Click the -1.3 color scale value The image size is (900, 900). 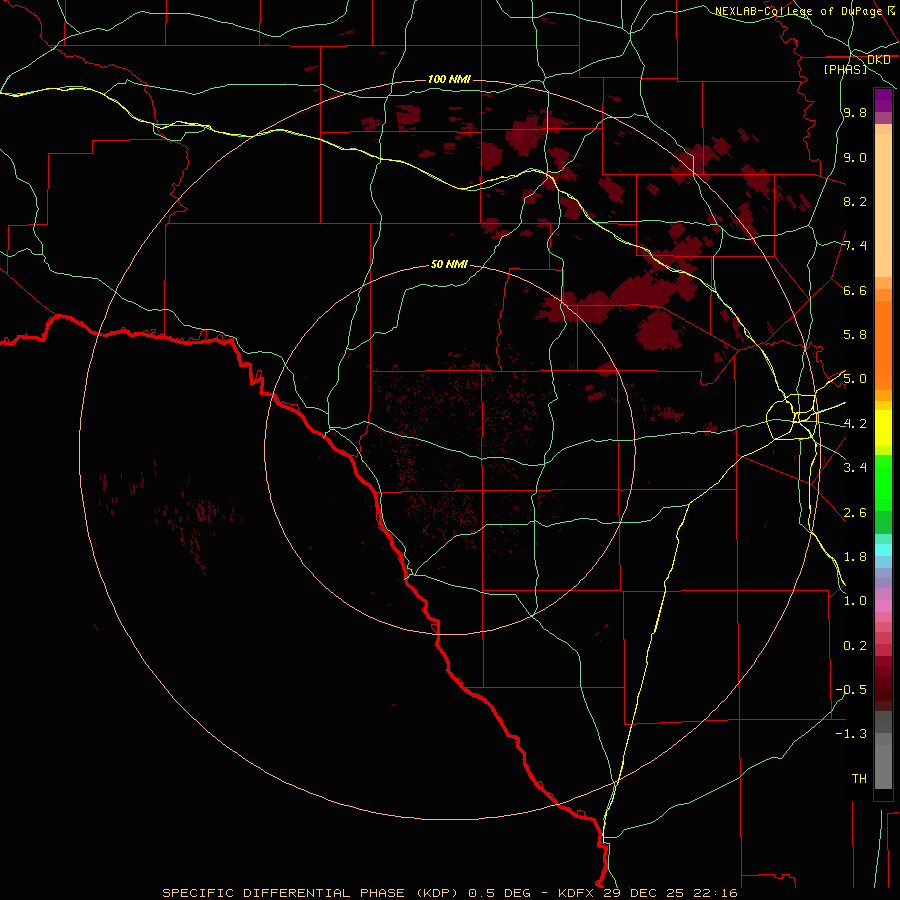(851, 734)
